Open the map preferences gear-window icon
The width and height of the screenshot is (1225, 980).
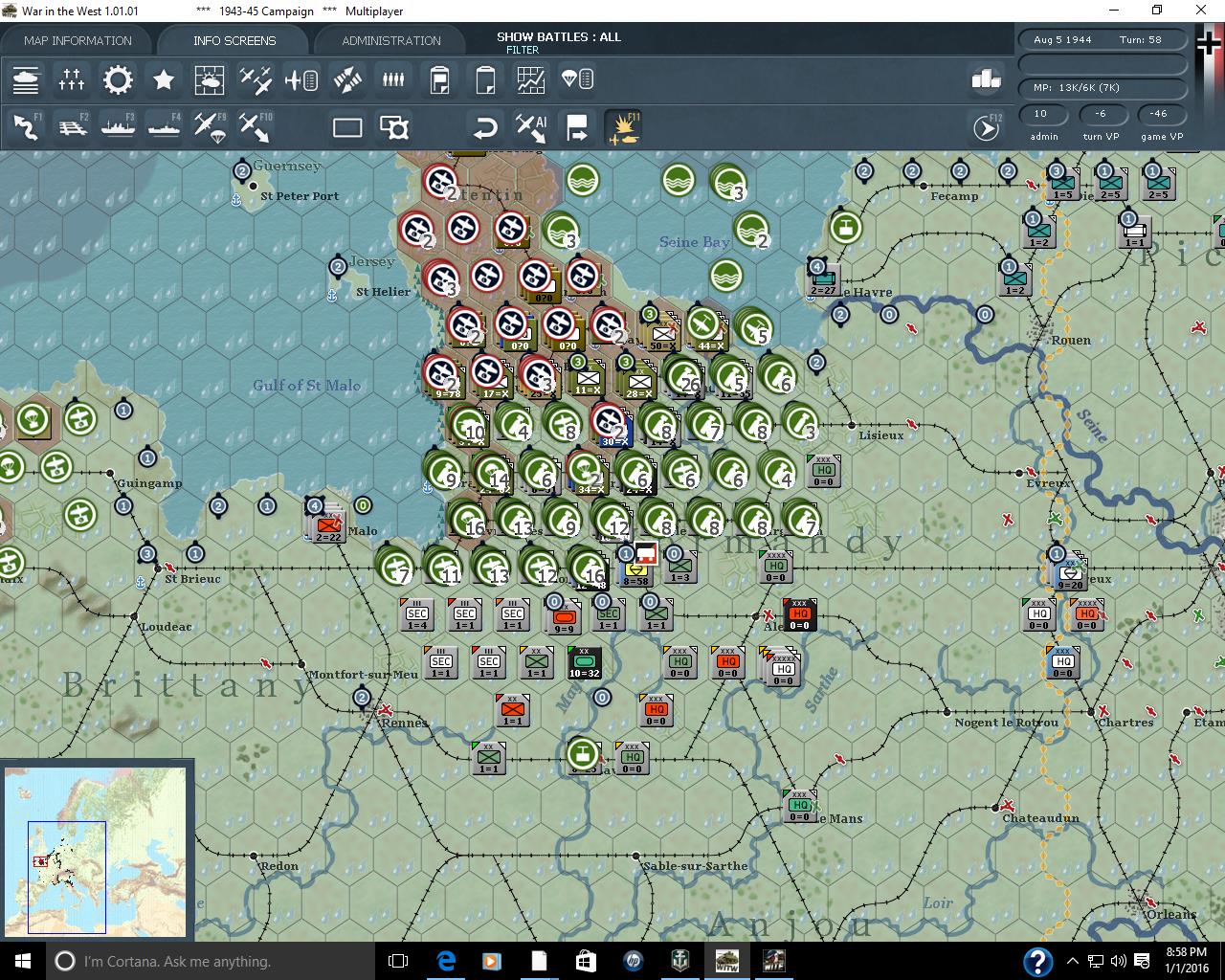393,127
